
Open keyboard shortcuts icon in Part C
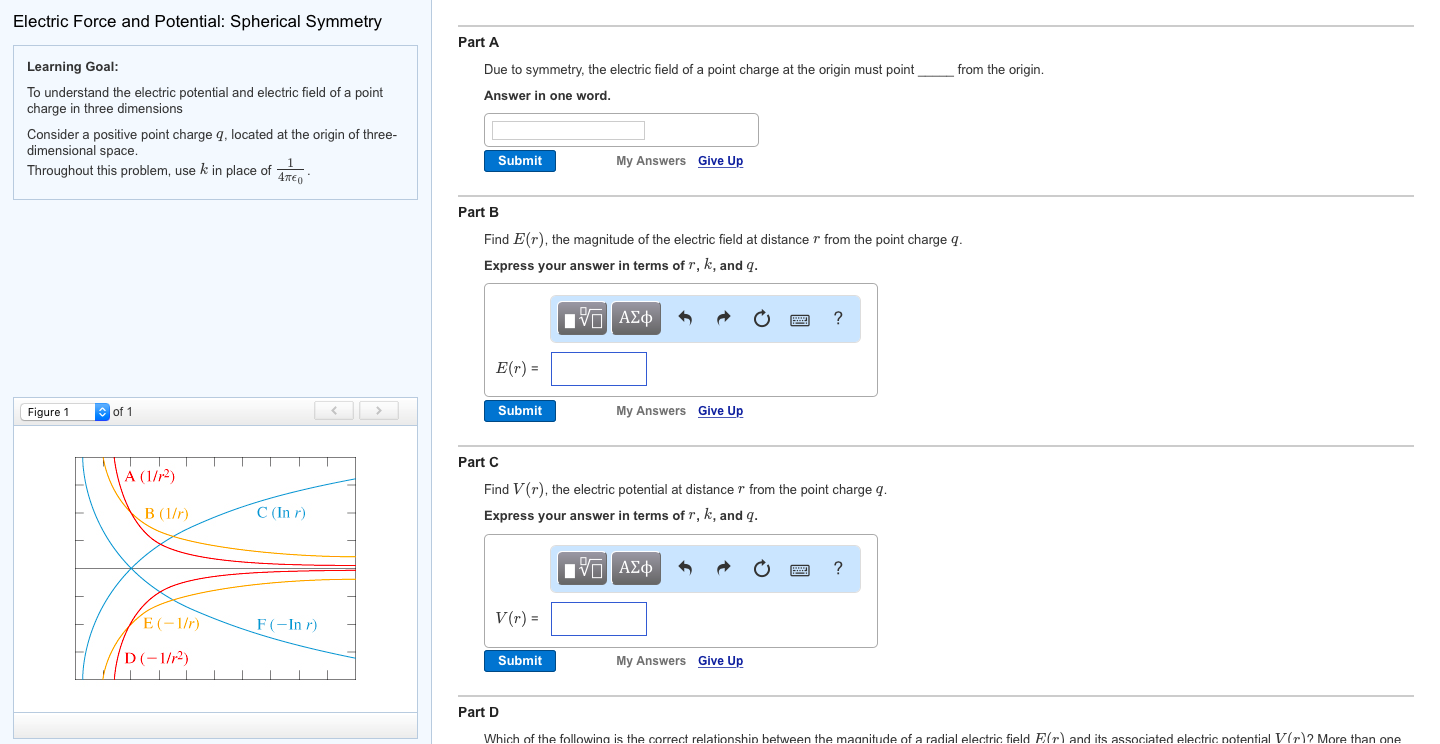(x=800, y=570)
